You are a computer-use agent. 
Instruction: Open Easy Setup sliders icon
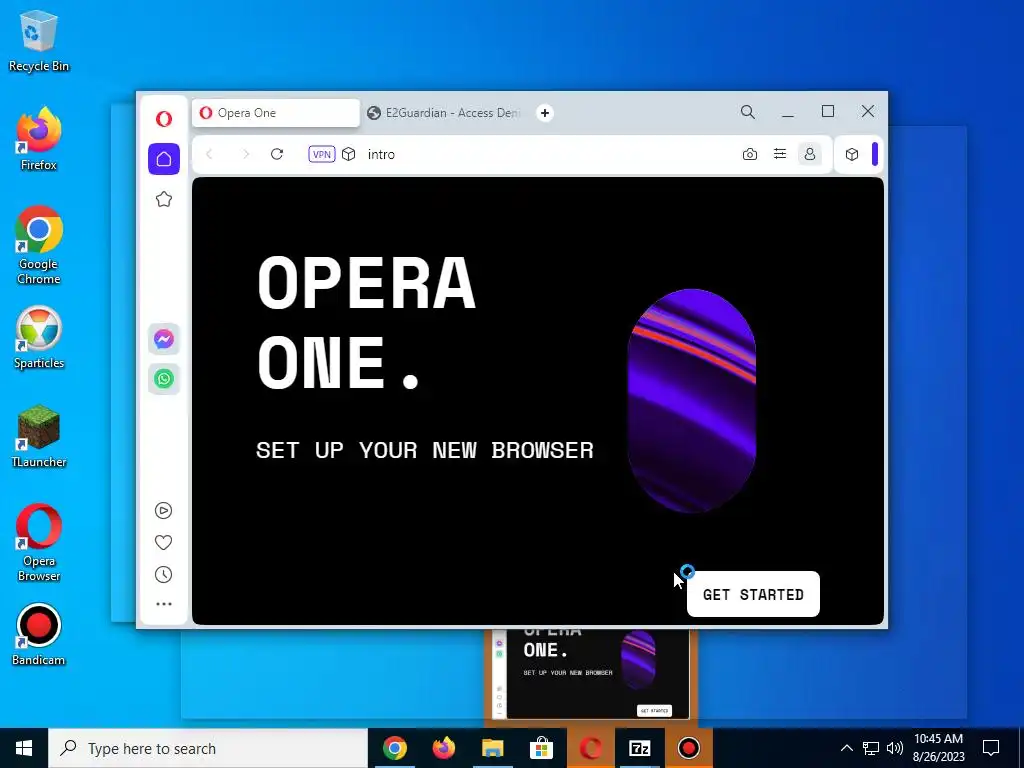pyautogui.click(x=780, y=154)
